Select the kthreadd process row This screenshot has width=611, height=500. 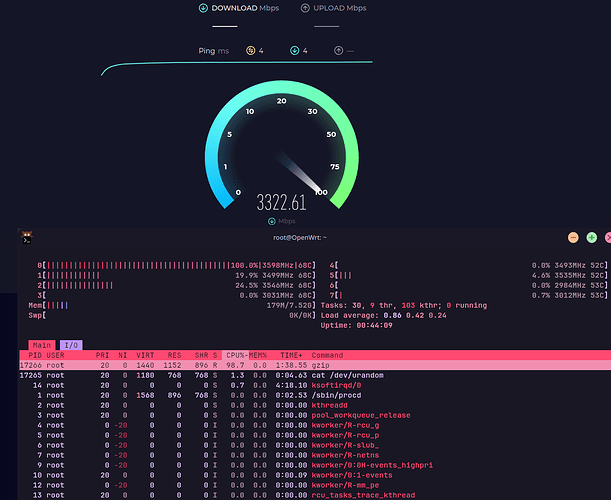point(315,405)
